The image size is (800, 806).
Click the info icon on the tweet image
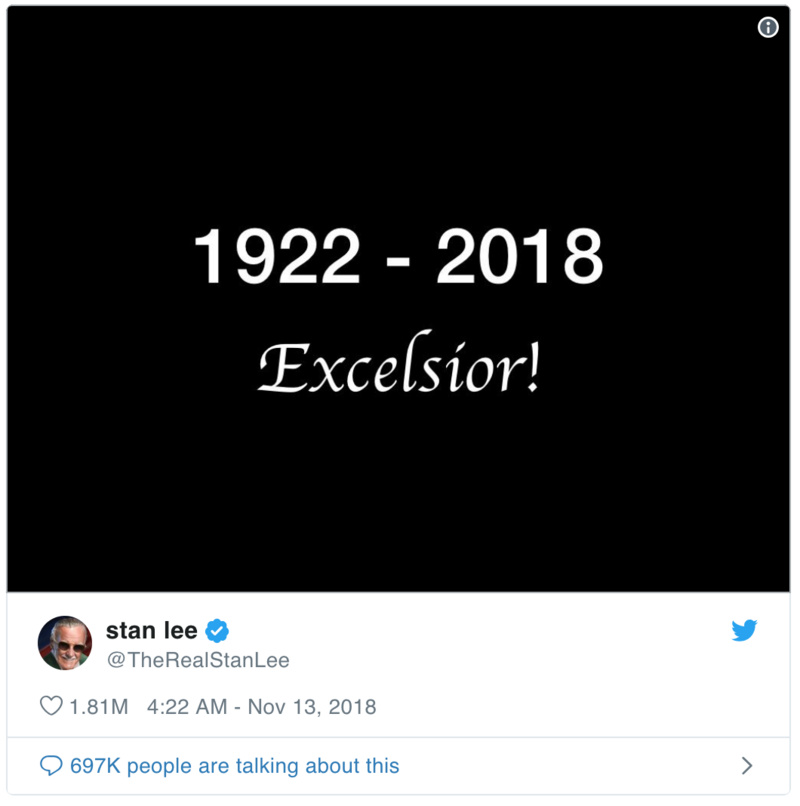[x=768, y=28]
